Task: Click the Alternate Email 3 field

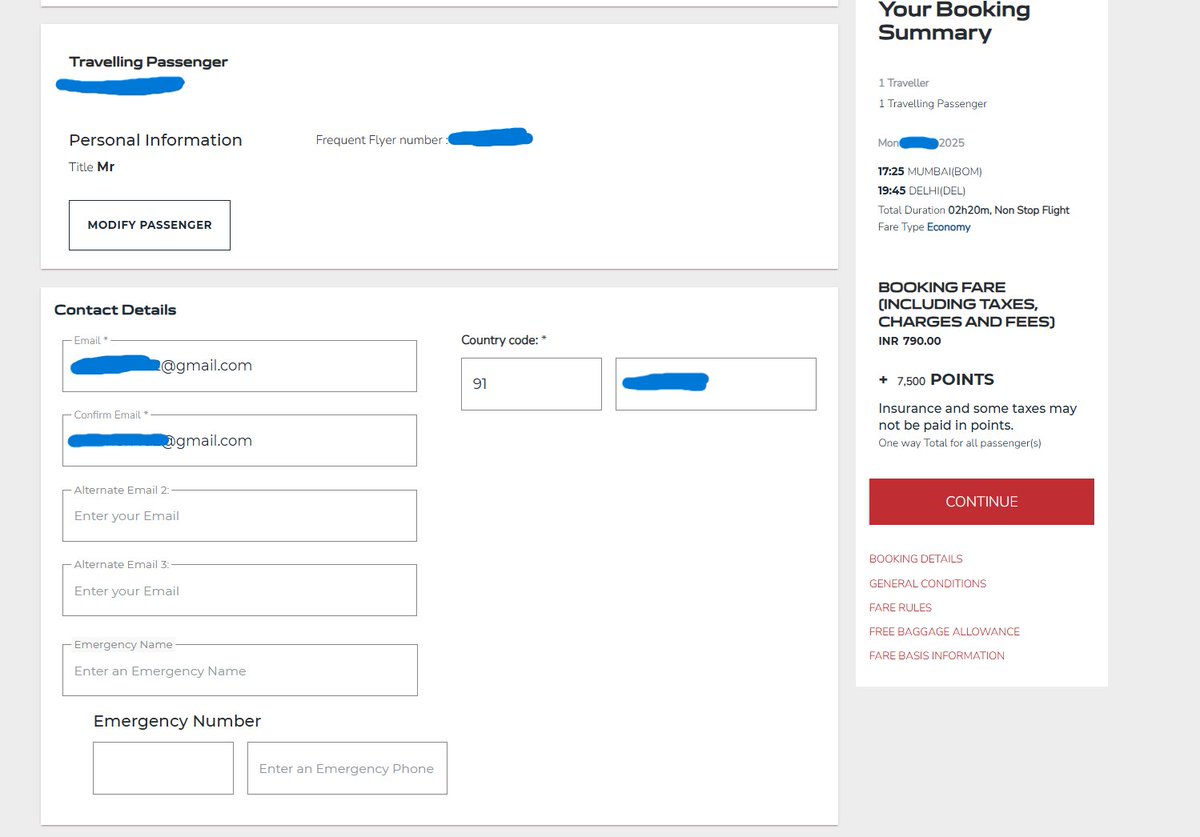Action: [239, 590]
